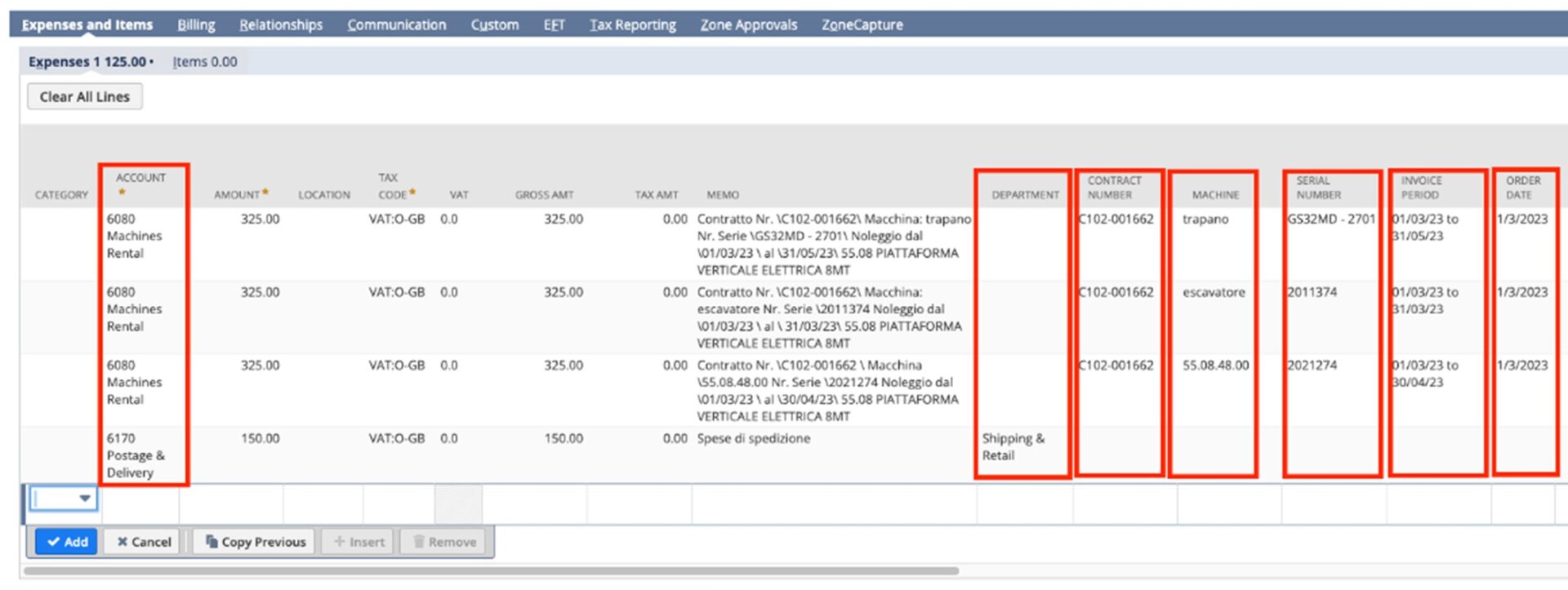The image size is (1568, 590).
Task: Cancel the current line edit
Action: pos(144,542)
